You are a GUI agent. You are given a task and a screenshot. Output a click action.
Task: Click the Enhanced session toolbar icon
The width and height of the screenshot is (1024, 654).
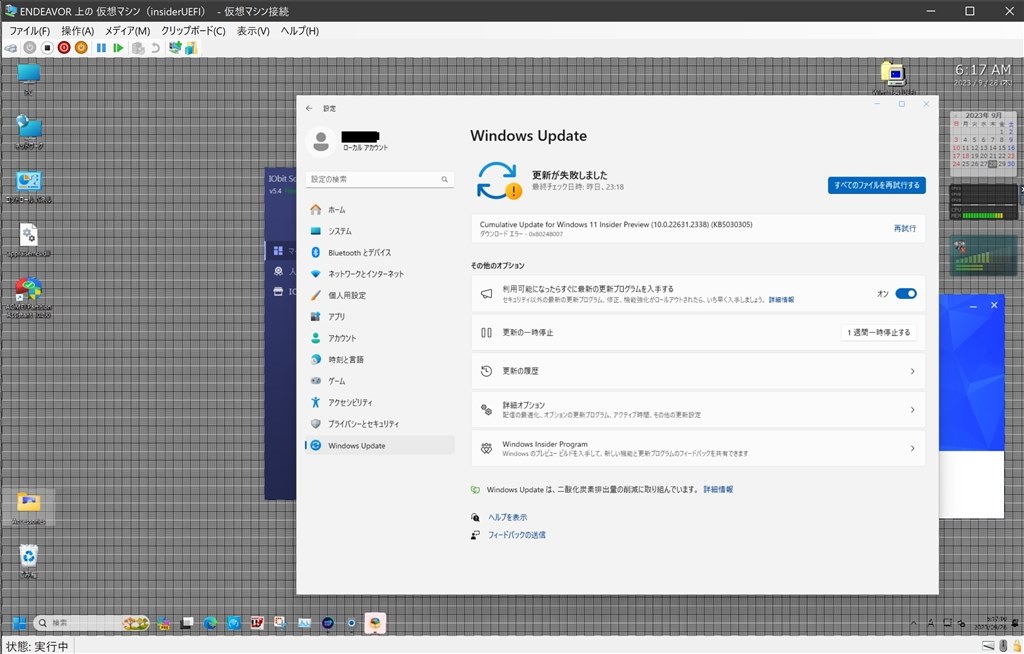(174, 48)
